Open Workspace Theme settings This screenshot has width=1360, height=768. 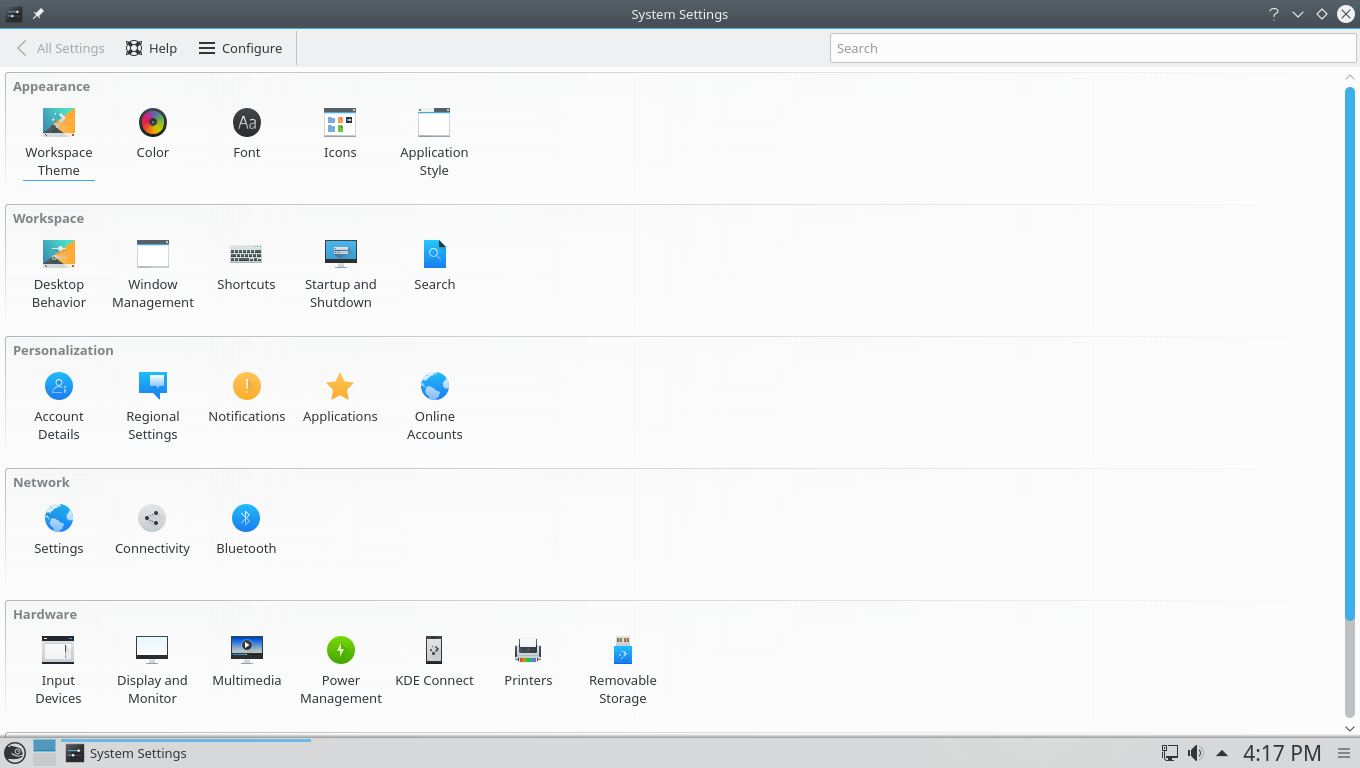coord(59,142)
